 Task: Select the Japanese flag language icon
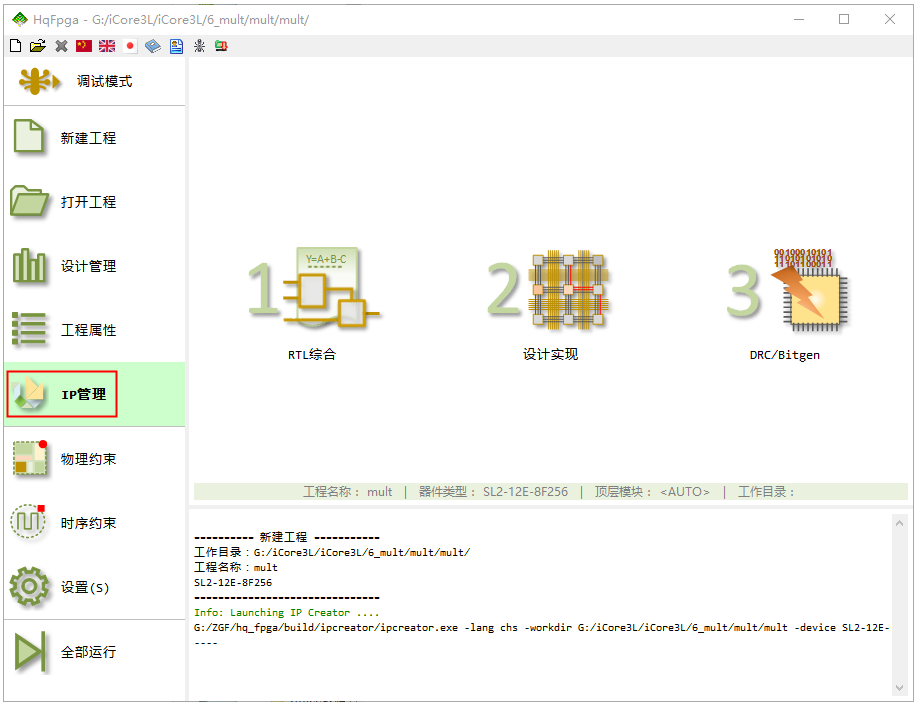[x=130, y=46]
